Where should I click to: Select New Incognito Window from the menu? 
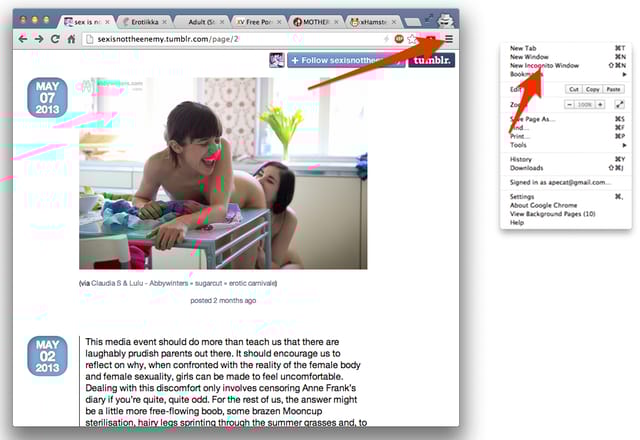click(544, 65)
